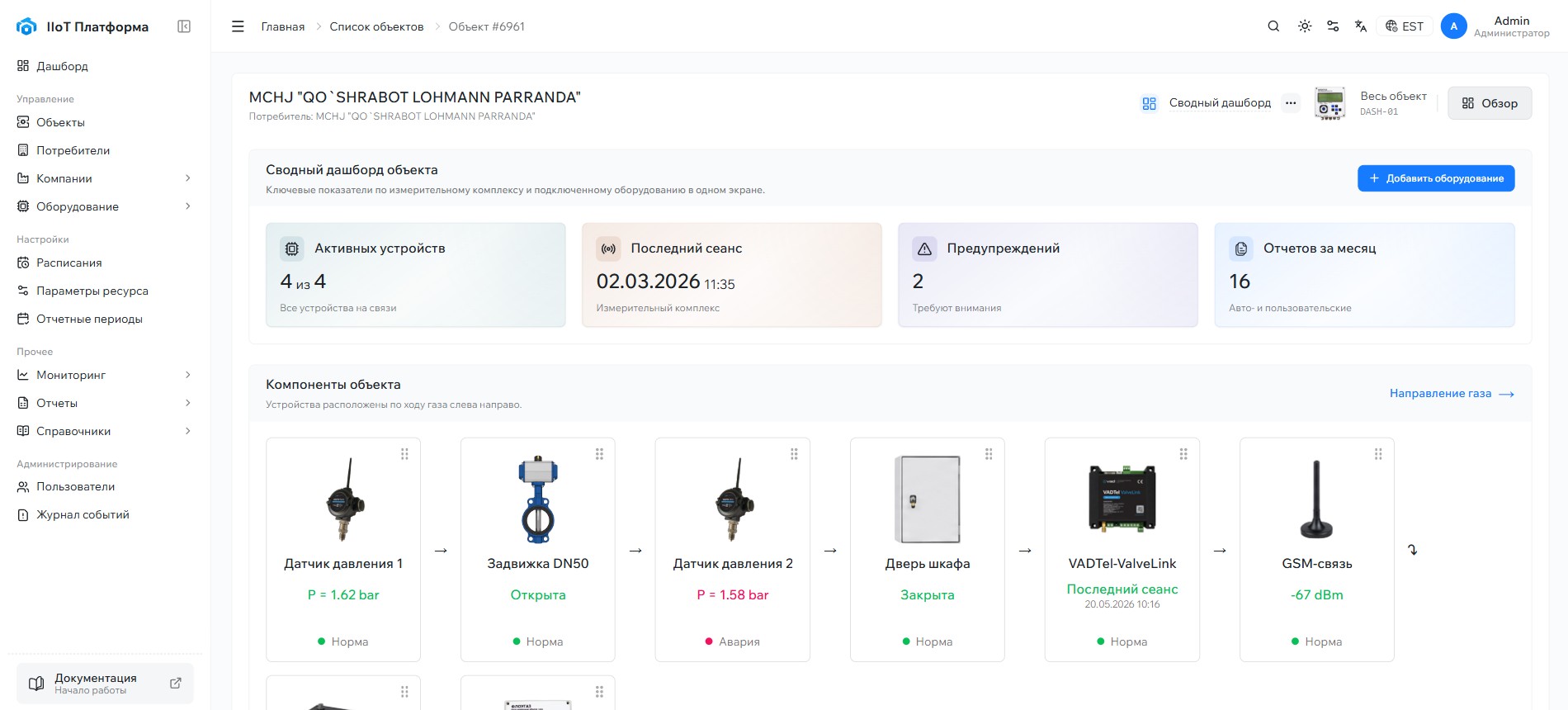Expand Оборудование submenu chevron
Image resolution: width=1568 pixels, height=710 pixels.
(x=188, y=206)
